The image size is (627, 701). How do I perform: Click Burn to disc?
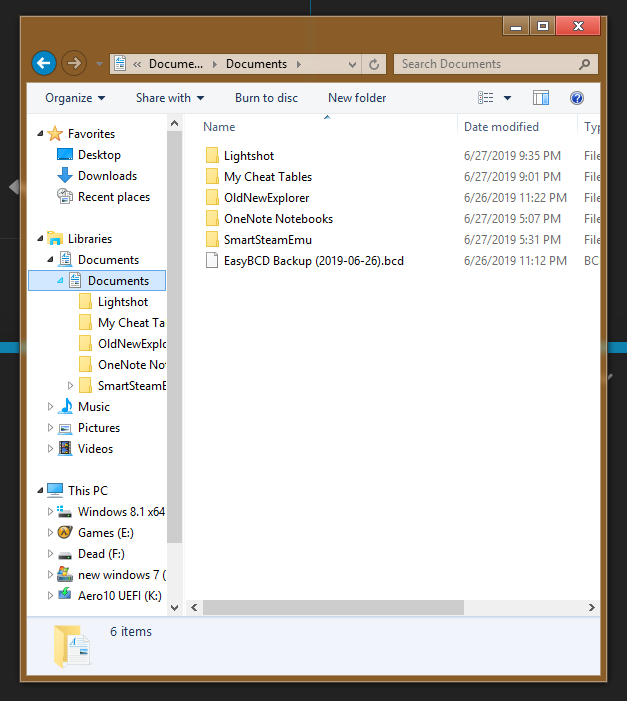coord(266,98)
